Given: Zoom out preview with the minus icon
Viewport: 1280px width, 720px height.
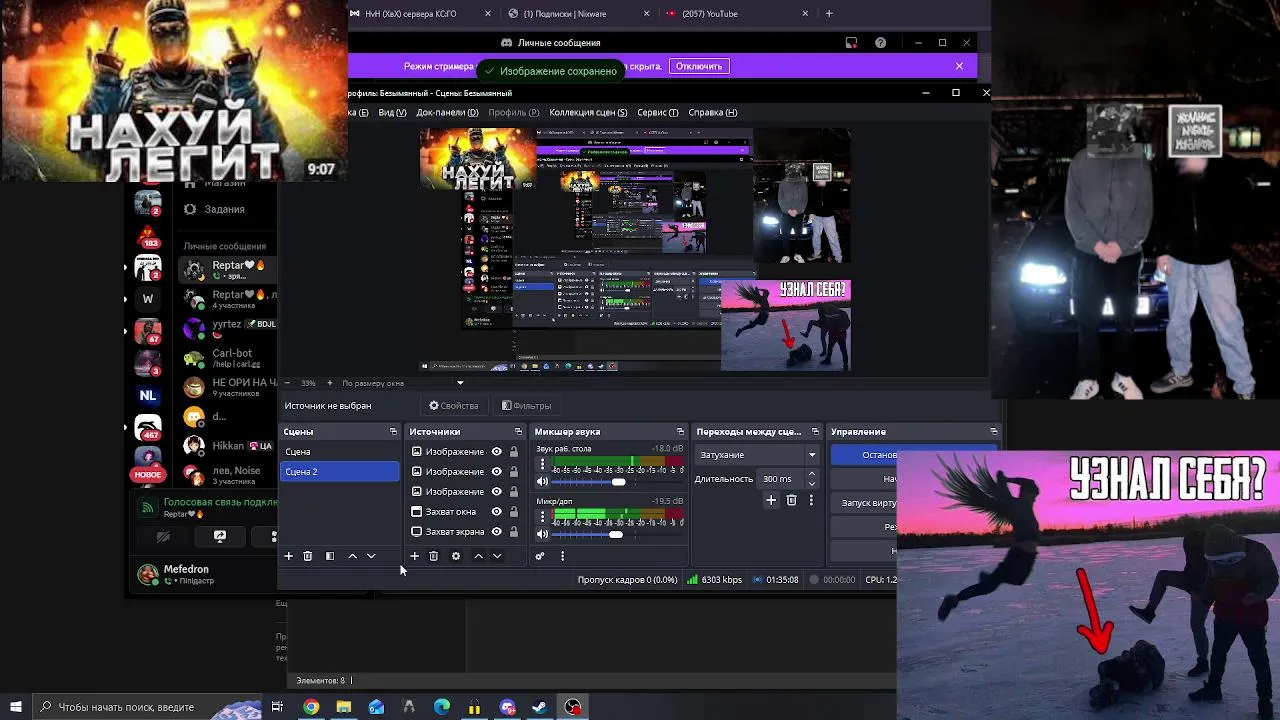Looking at the screenshot, I should [288, 383].
